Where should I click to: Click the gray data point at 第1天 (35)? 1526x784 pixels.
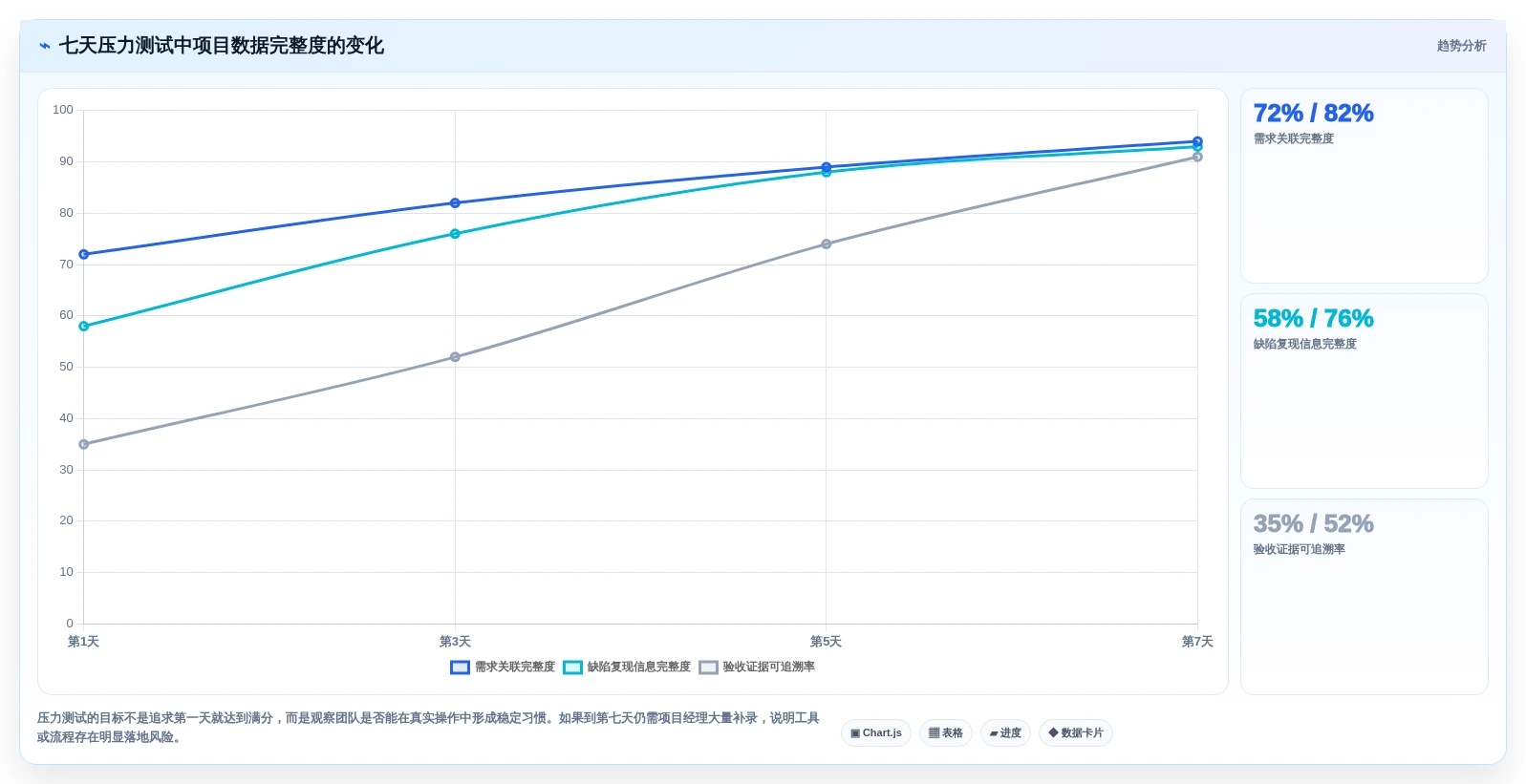pos(84,445)
